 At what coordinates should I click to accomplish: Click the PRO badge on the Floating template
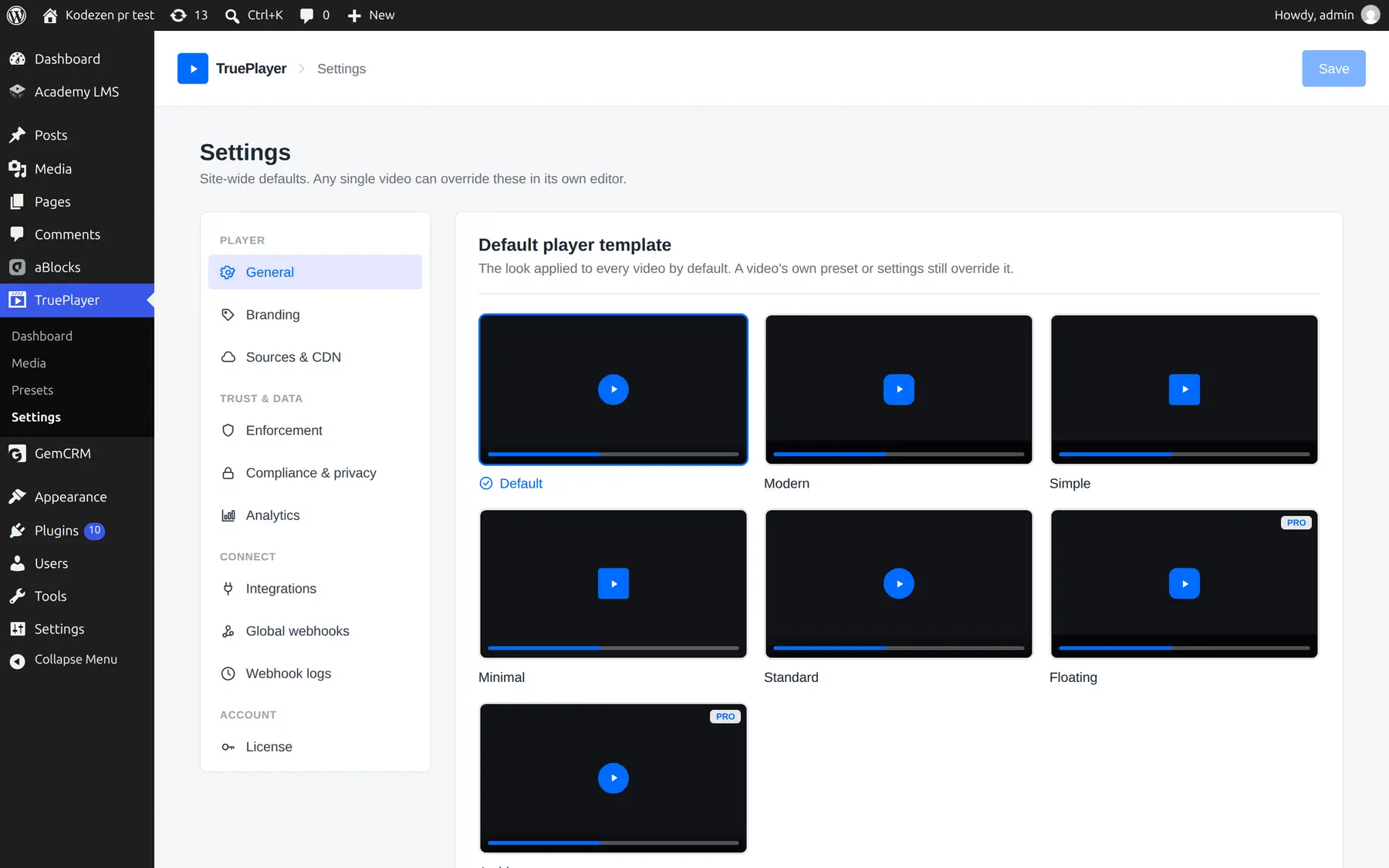pos(1296,523)
